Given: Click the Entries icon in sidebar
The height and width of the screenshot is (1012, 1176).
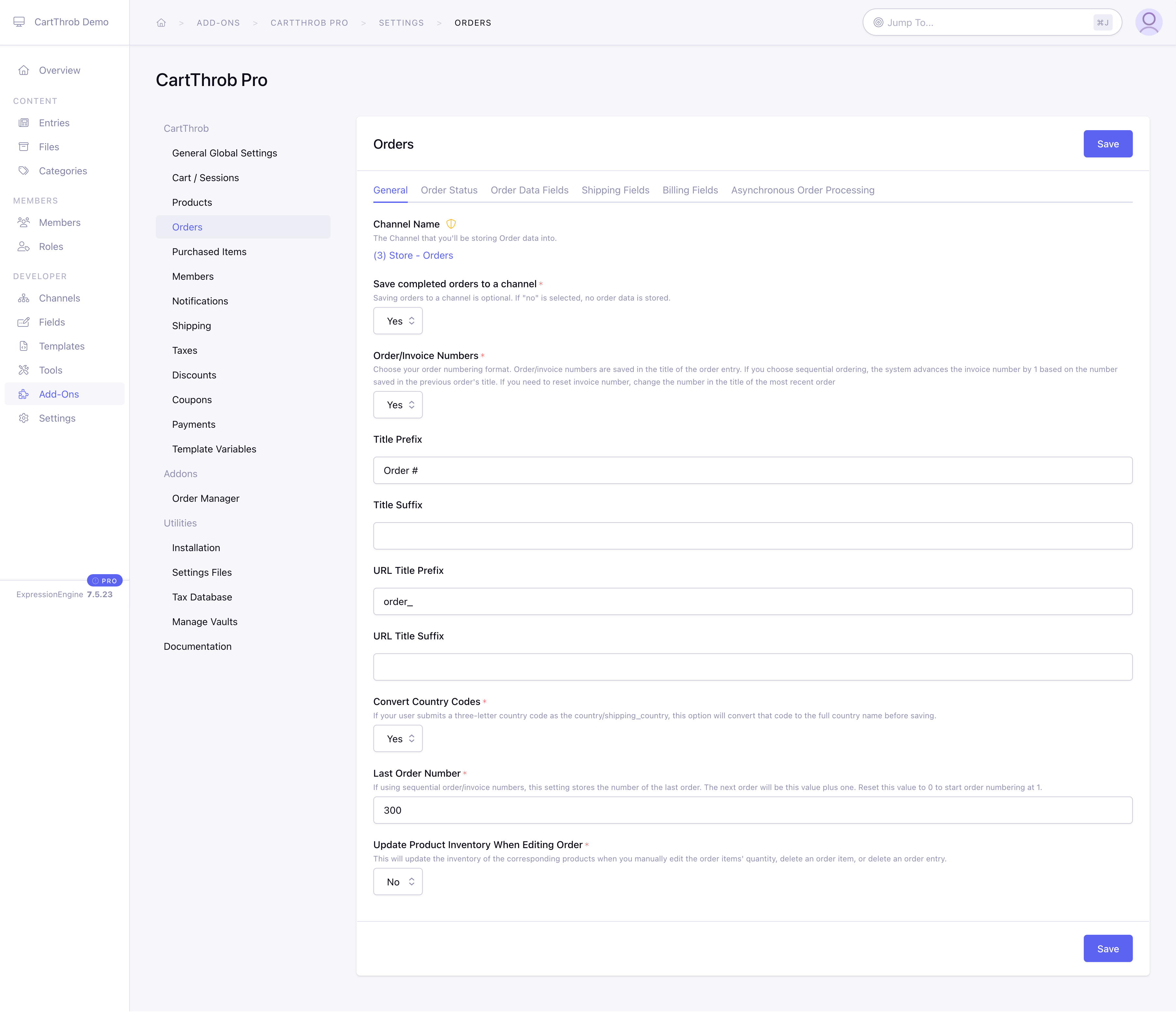Looking at the screenshot, I should click(23, 123).
